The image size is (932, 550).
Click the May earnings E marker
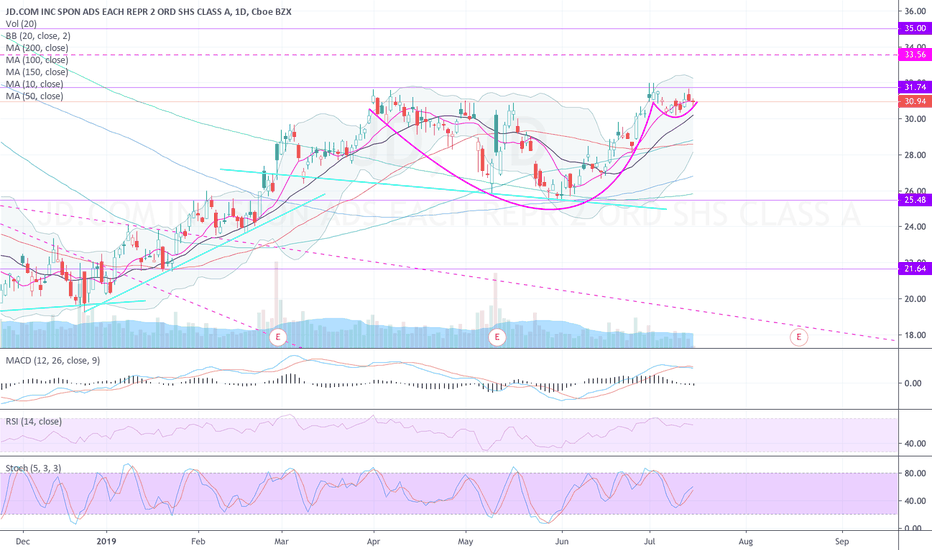tap(497, 337)
